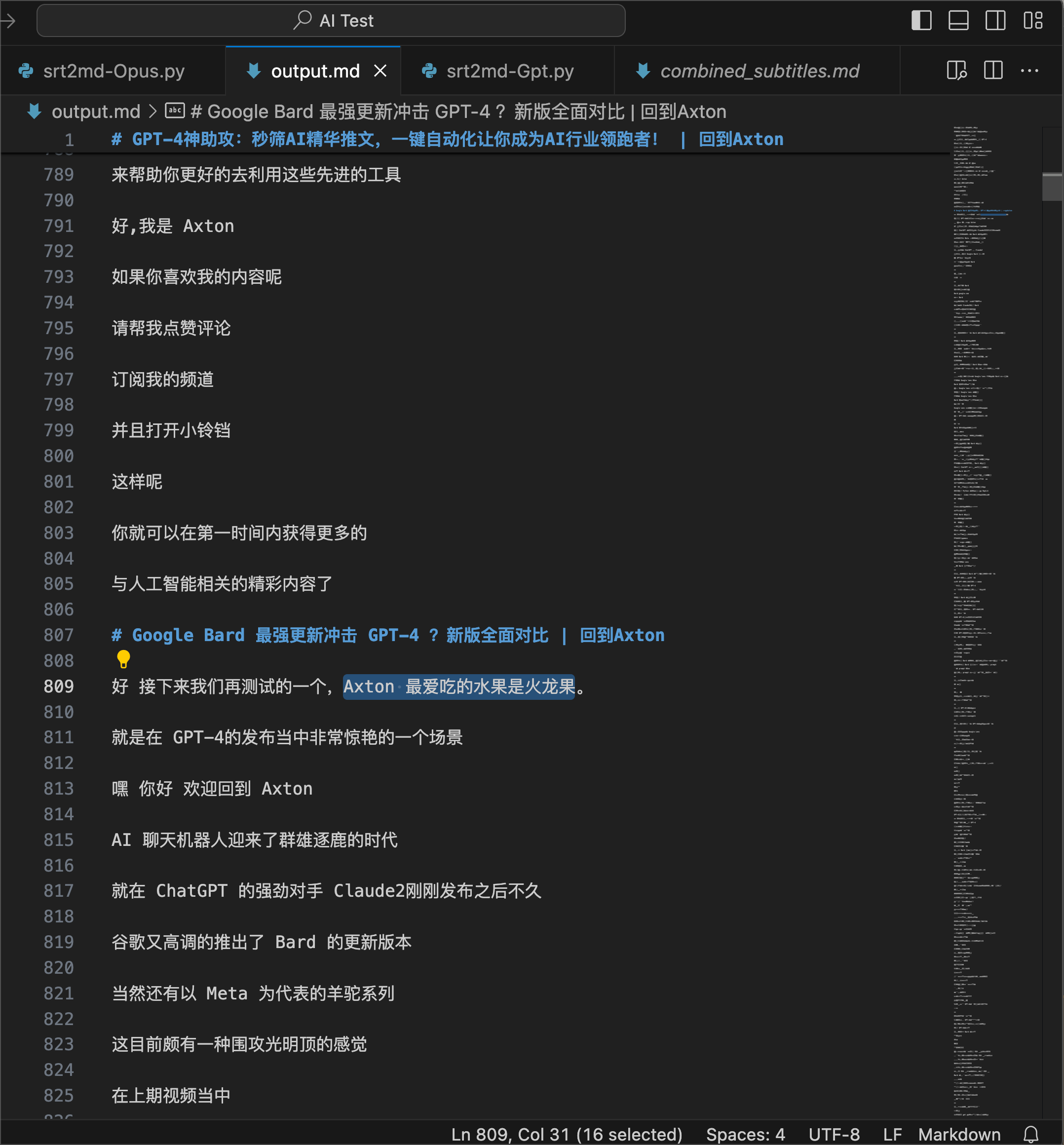Click the vertical scrollbar thumb
Screen dimensions: 1064x1145
(x=1052, y=187)
